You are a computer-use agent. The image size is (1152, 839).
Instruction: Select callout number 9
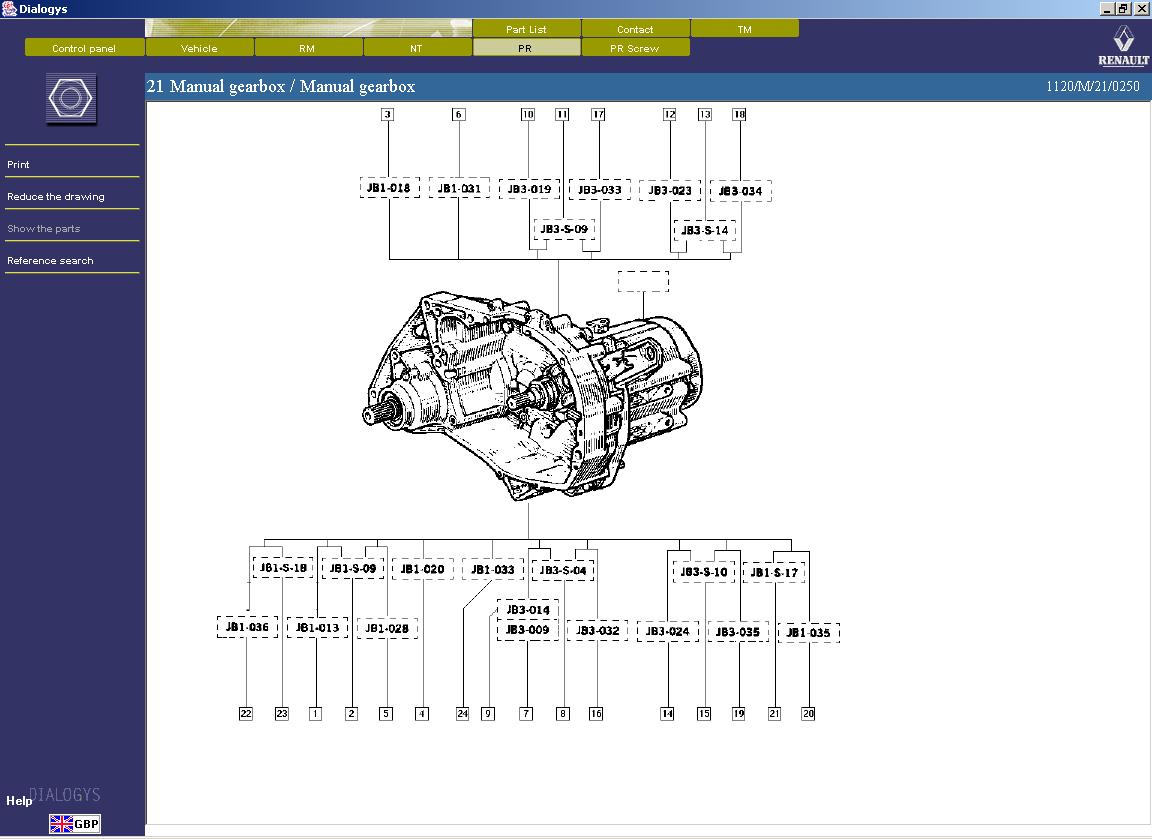[x=488, y=713]
